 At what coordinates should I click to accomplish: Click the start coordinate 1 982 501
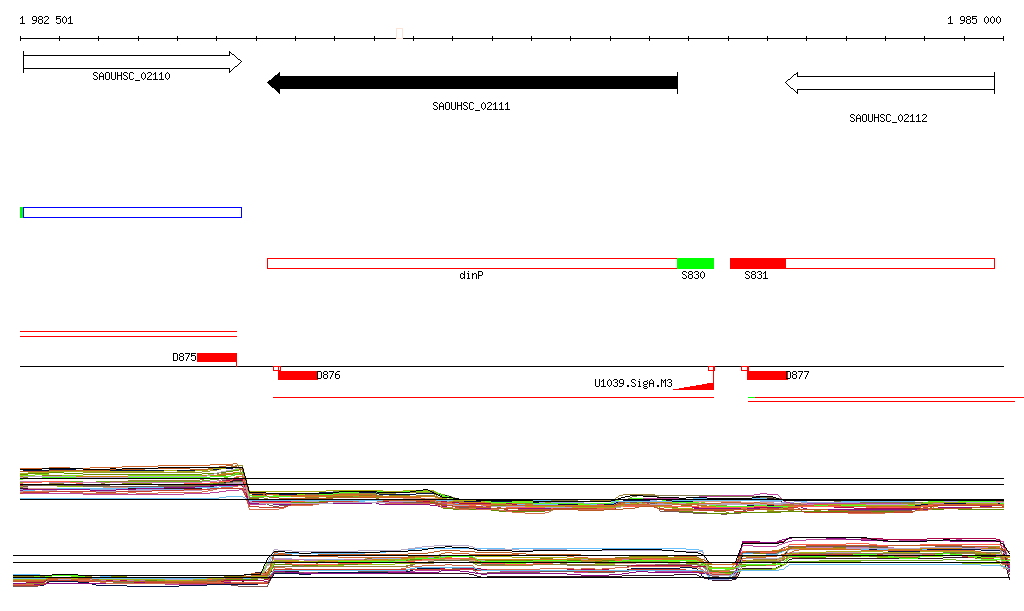[x=46, y=20]
